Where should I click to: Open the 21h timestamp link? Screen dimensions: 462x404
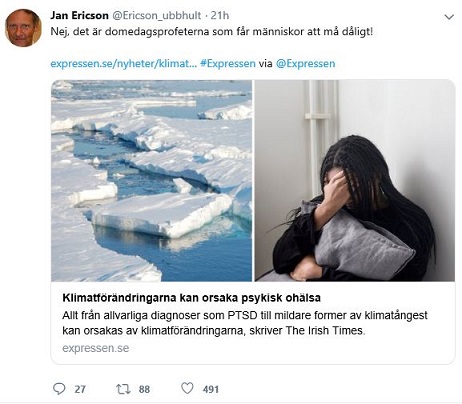(220, 15)
